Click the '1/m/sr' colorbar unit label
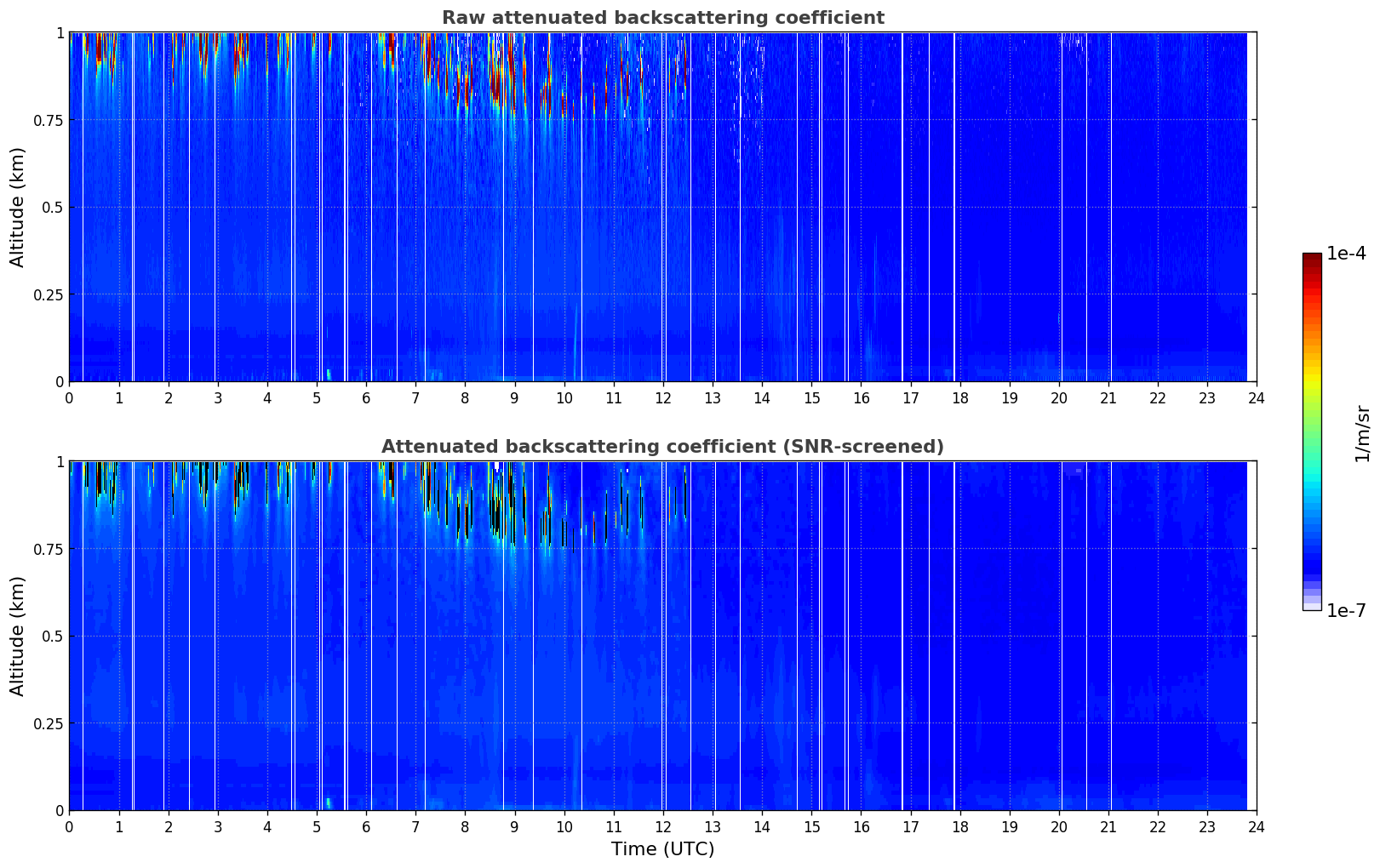Viewport: 1380px width, 868px height. (1362, 432)
